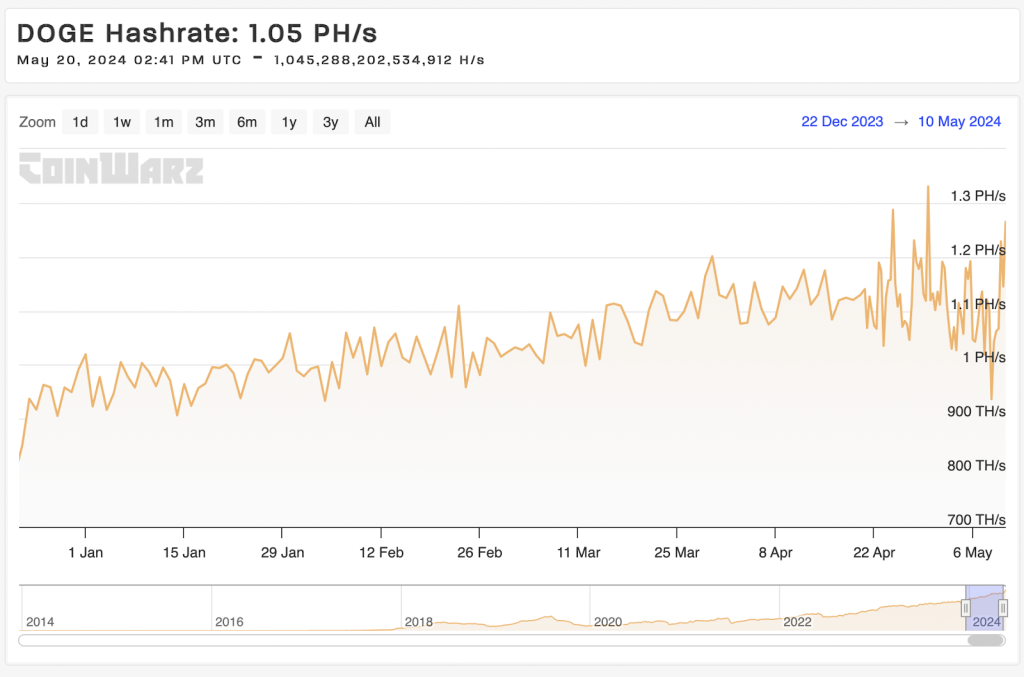
Task: Pick the 6m zoom range
Action: click(x=247, y=122)
